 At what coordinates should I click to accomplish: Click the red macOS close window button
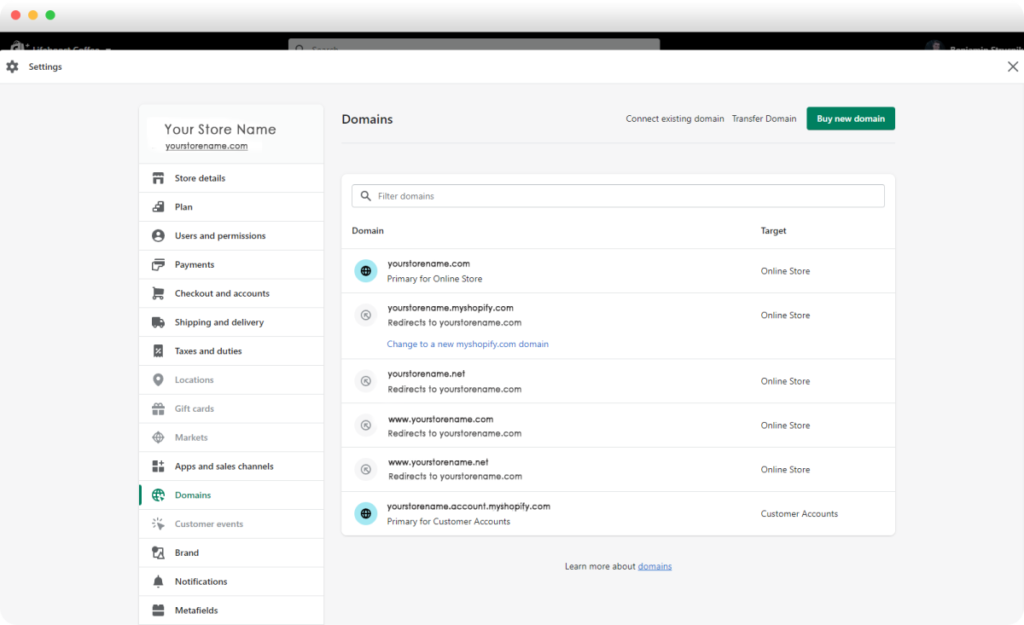coord(16,15)
